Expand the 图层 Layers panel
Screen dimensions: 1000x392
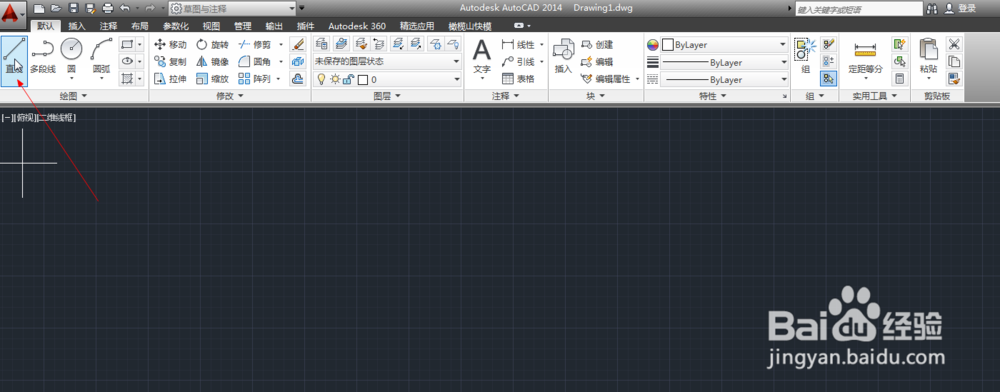[x=387, y=96]
